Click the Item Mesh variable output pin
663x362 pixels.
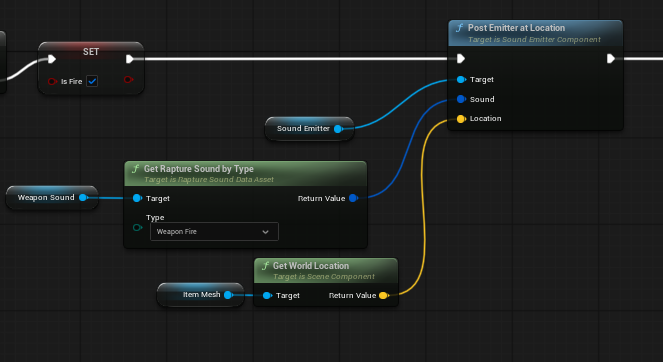228,295
